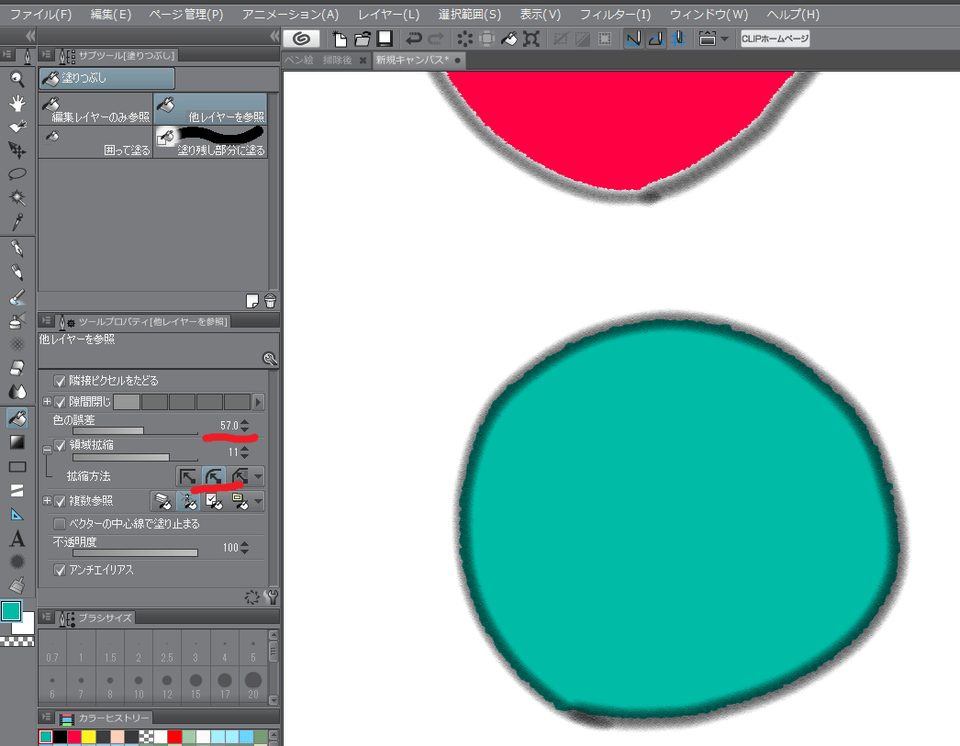Uncheck 隣接ピクセルをたどる checkbox
Screen dimensions: 960x746
point(60,381)
